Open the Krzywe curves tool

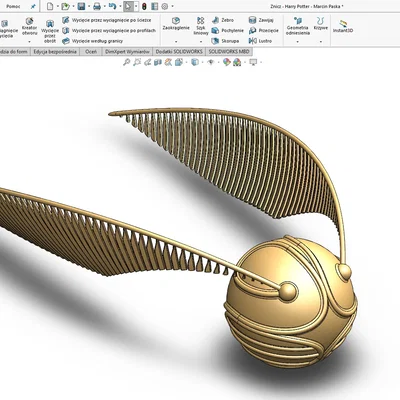(321, 24)
